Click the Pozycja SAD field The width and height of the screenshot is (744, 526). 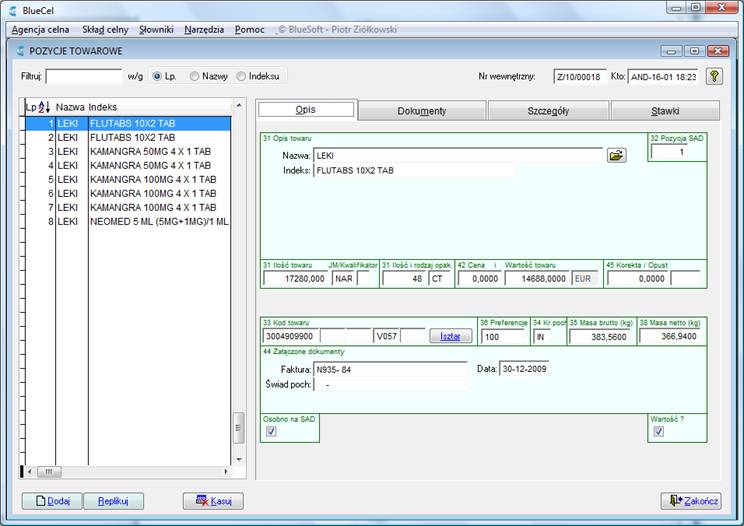(669, 152)
